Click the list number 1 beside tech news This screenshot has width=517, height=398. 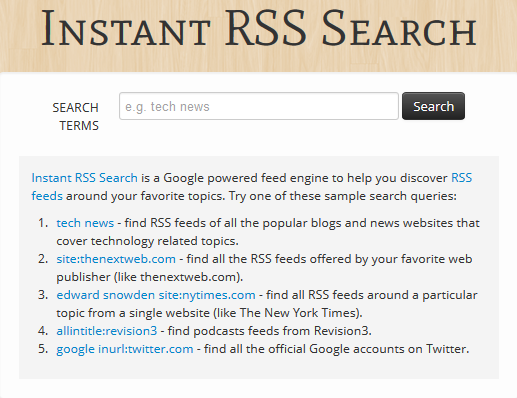pyautogui.click(x=43, y=223)
